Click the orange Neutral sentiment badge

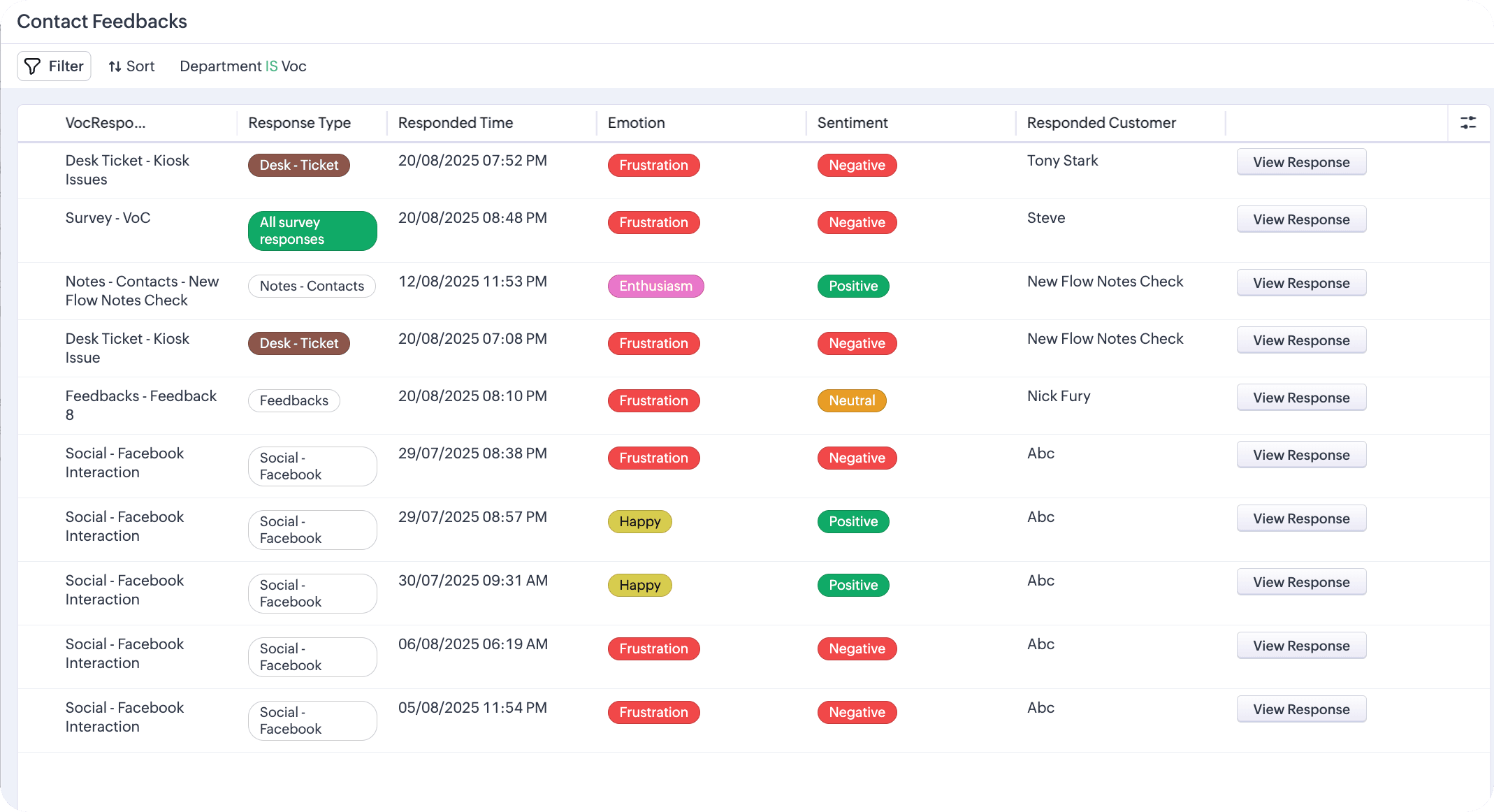tap(851, 400)
